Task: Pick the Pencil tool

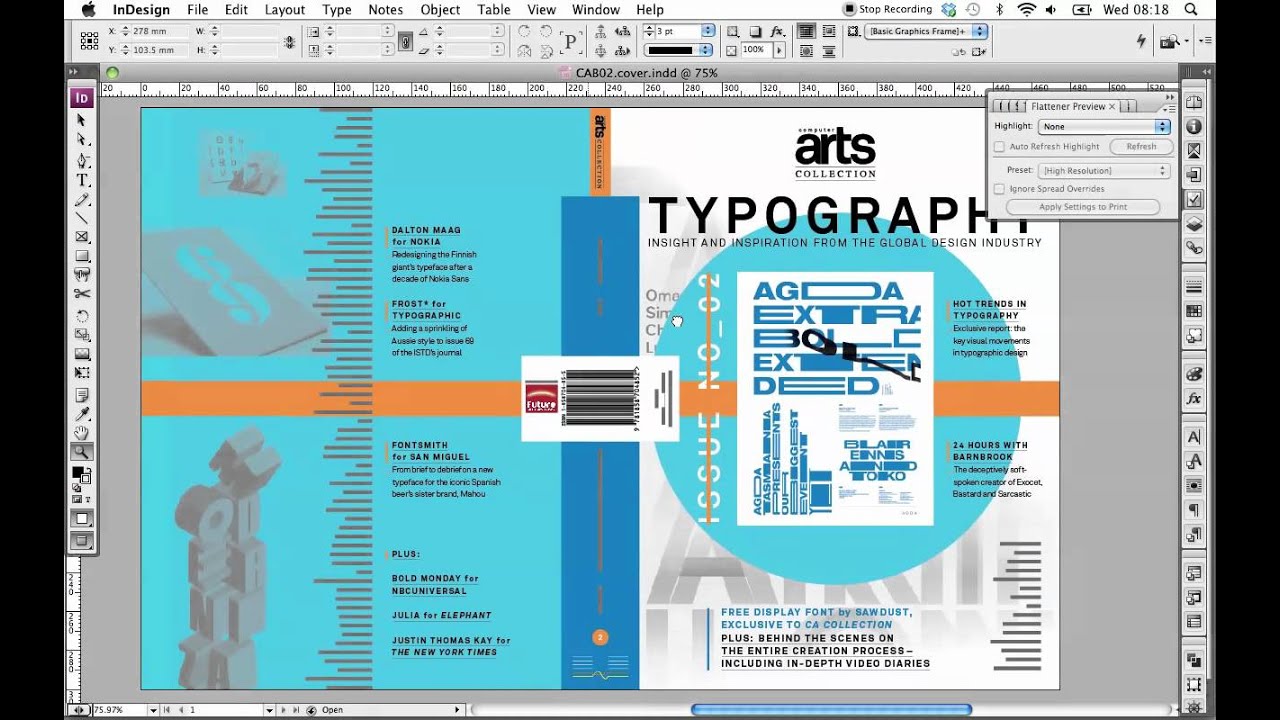Action: tap(82, 199)
